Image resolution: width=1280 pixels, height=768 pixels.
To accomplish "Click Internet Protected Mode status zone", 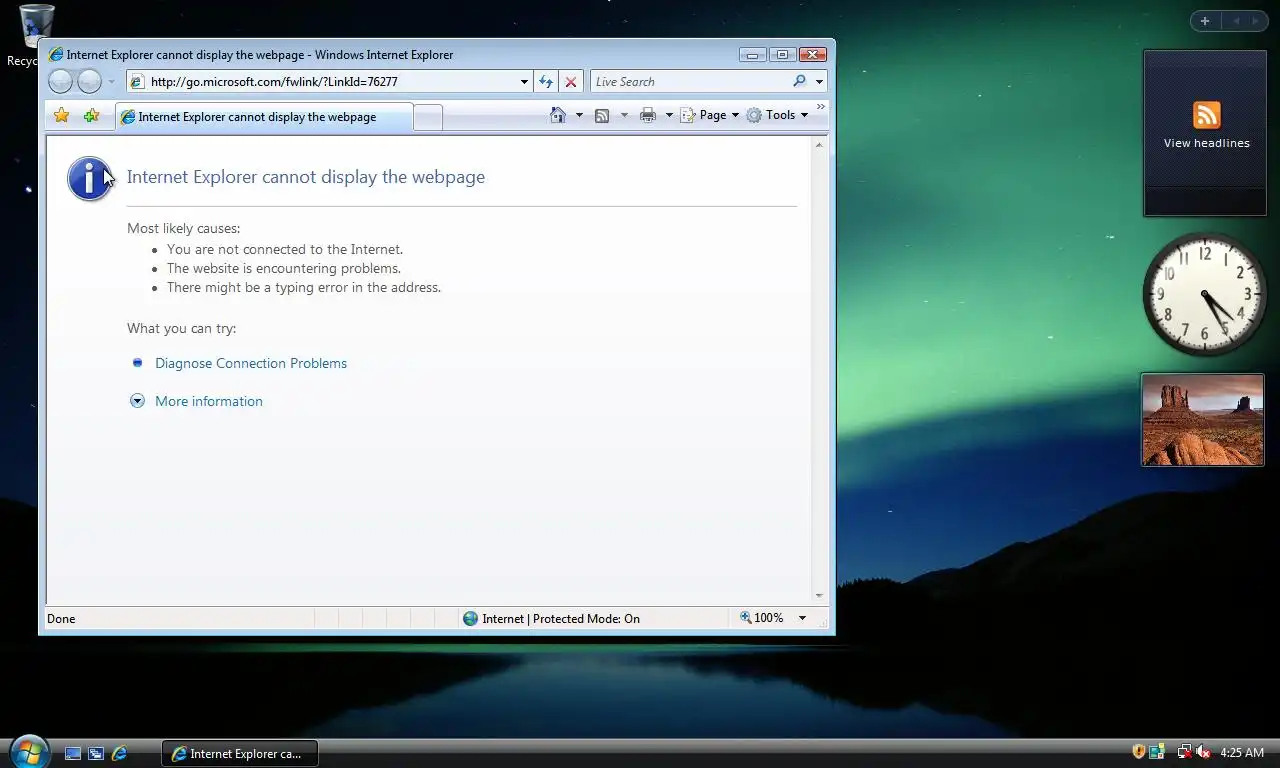I will [551, 618].
